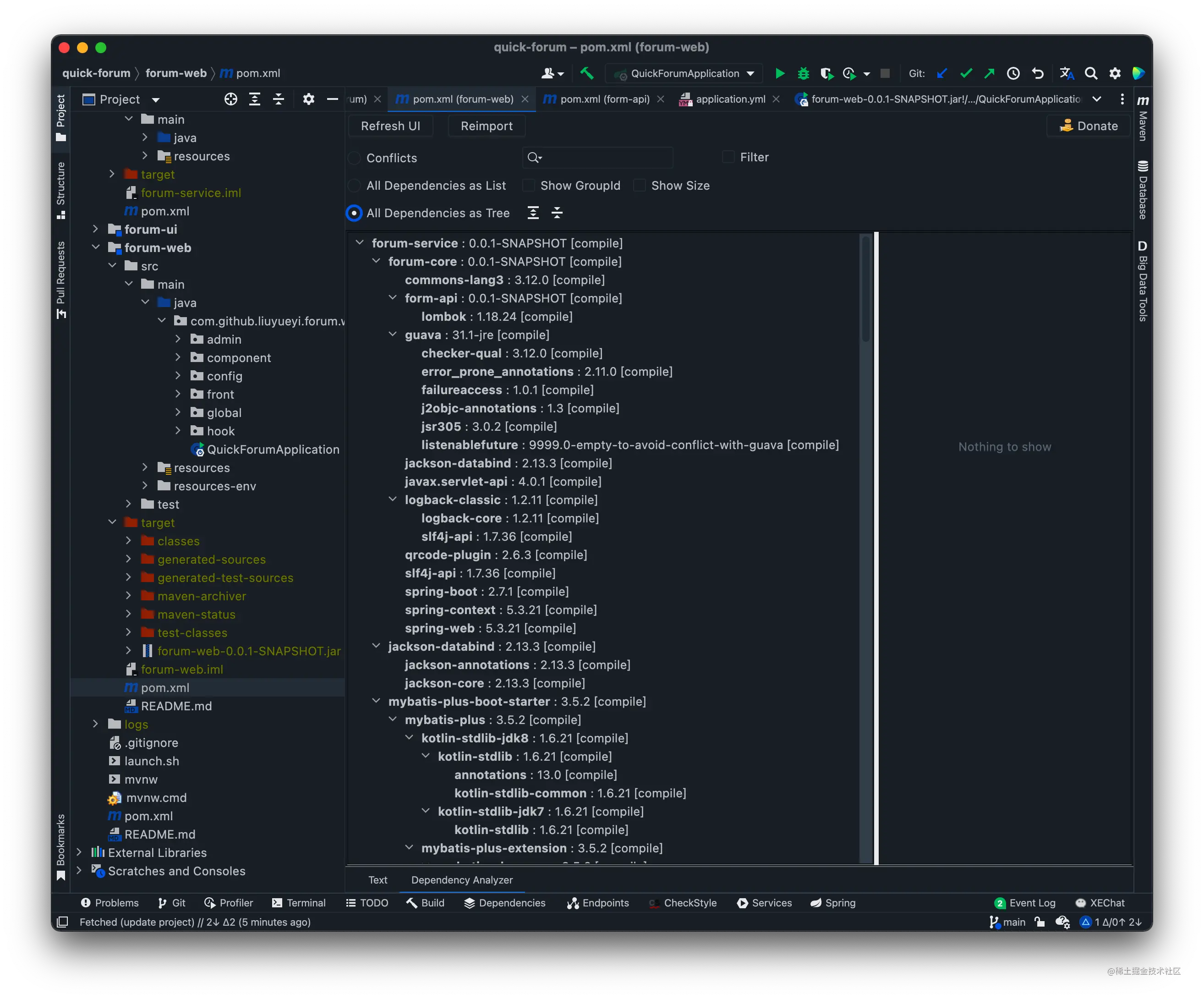Click the dependency search input field
Screen dimensions: 1204x999
click(x=597, y=157)
